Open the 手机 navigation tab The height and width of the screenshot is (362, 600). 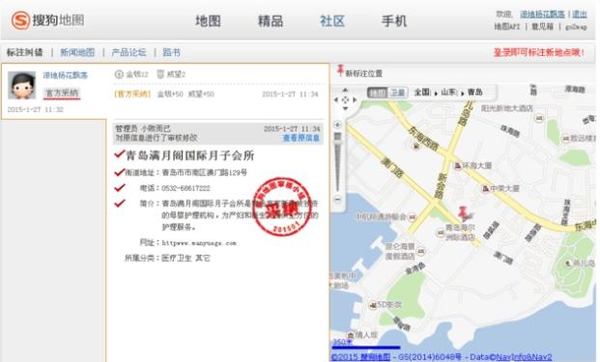[x=394, y=21]
